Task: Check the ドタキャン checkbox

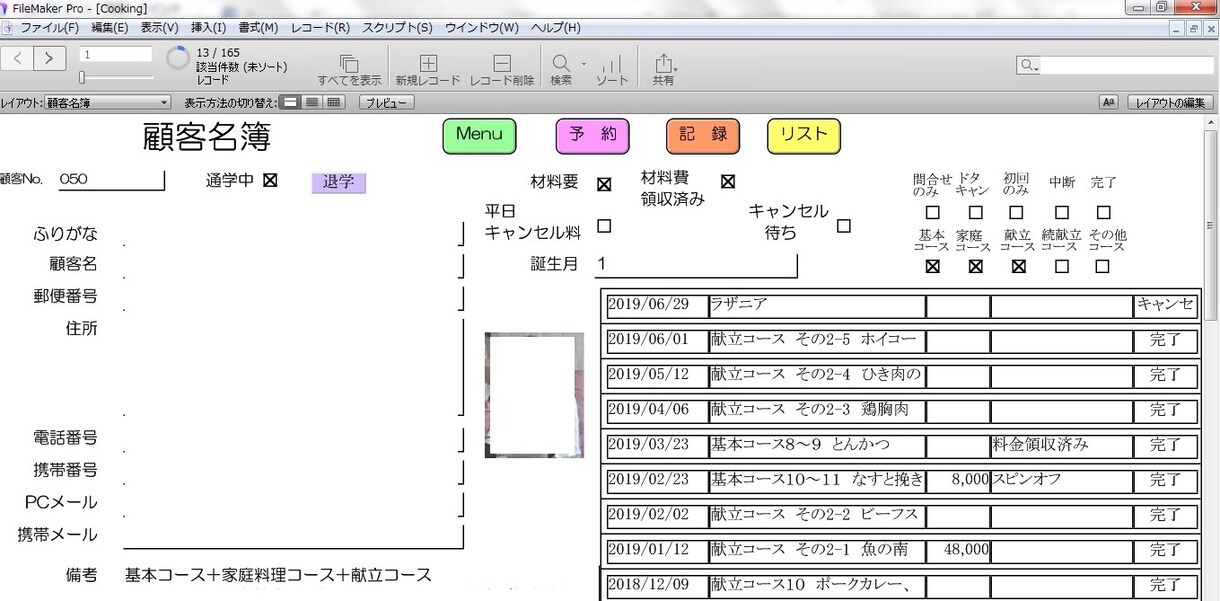Action: click(976, 212)
